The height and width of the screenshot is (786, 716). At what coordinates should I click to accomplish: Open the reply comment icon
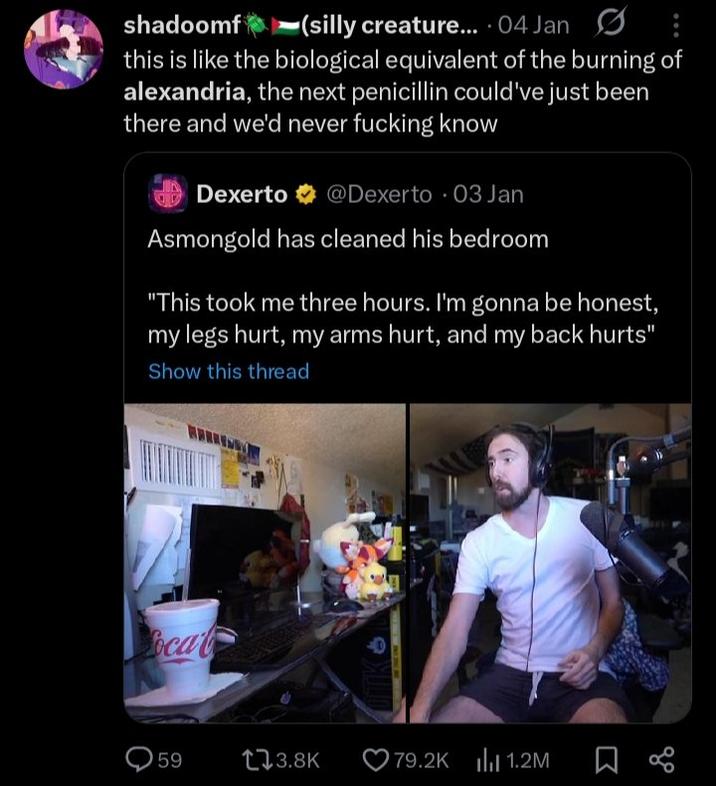[139, 760]
